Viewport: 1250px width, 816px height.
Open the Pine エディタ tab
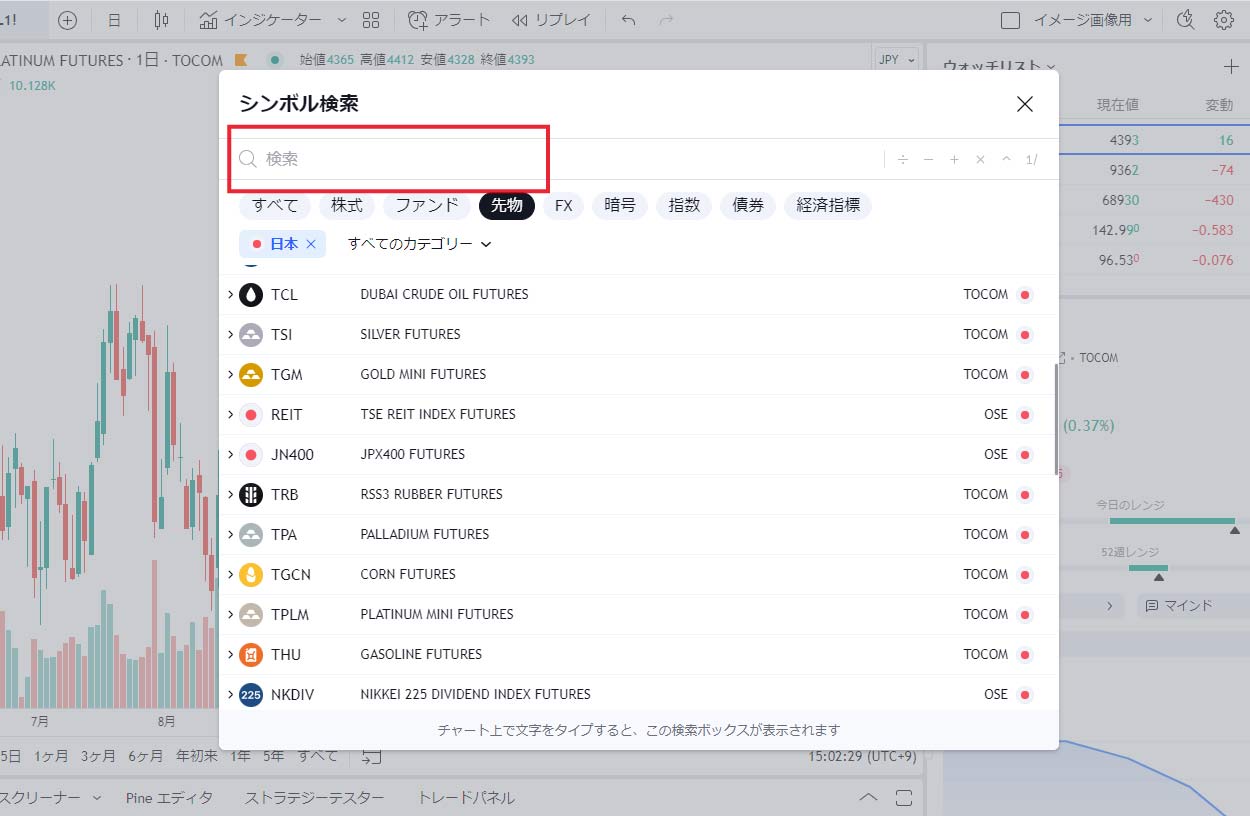point(169,797)
